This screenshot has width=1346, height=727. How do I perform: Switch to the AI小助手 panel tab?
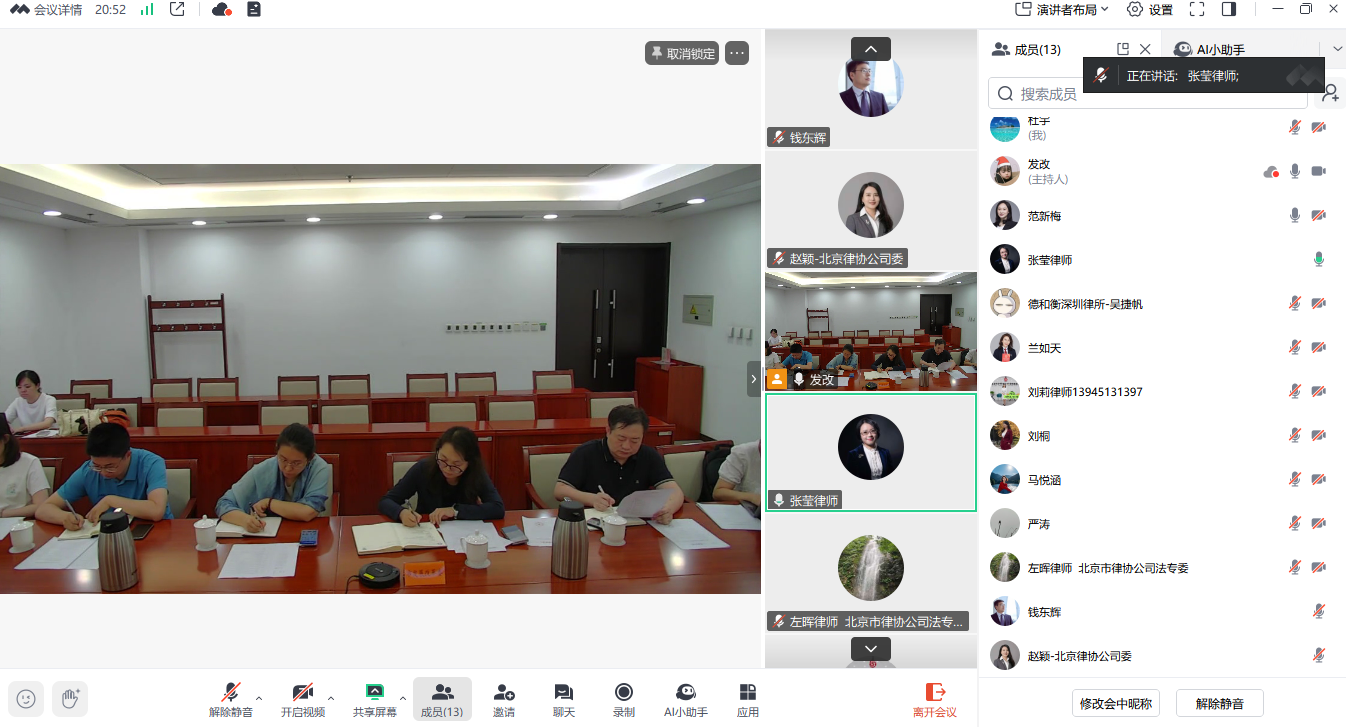[x=1210, y=50]
